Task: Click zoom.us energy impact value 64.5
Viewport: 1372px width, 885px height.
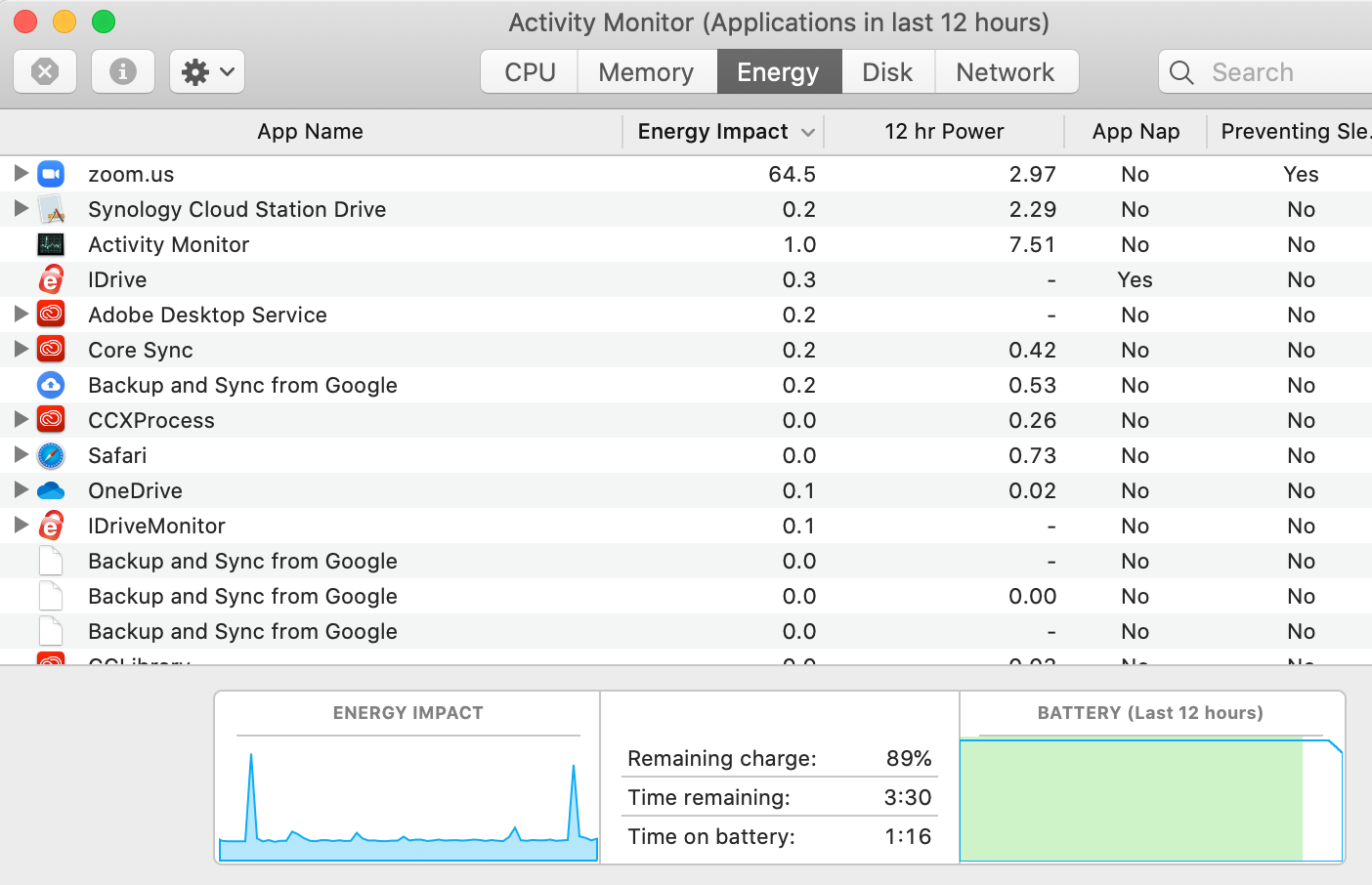Action: click(792, 175)
